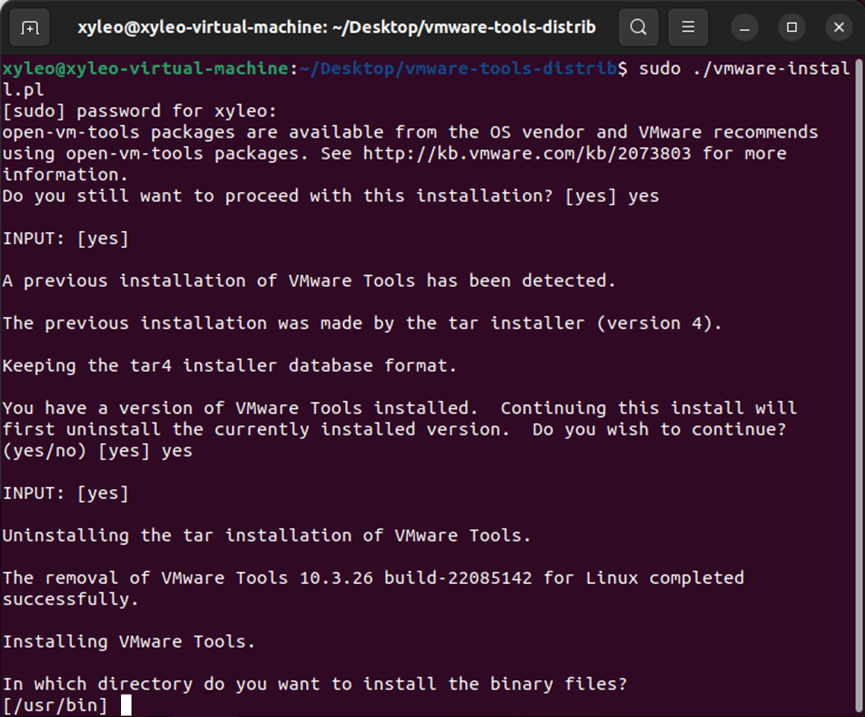Click 'Keeping the tar4 installer database format' line

coord(229,366)
